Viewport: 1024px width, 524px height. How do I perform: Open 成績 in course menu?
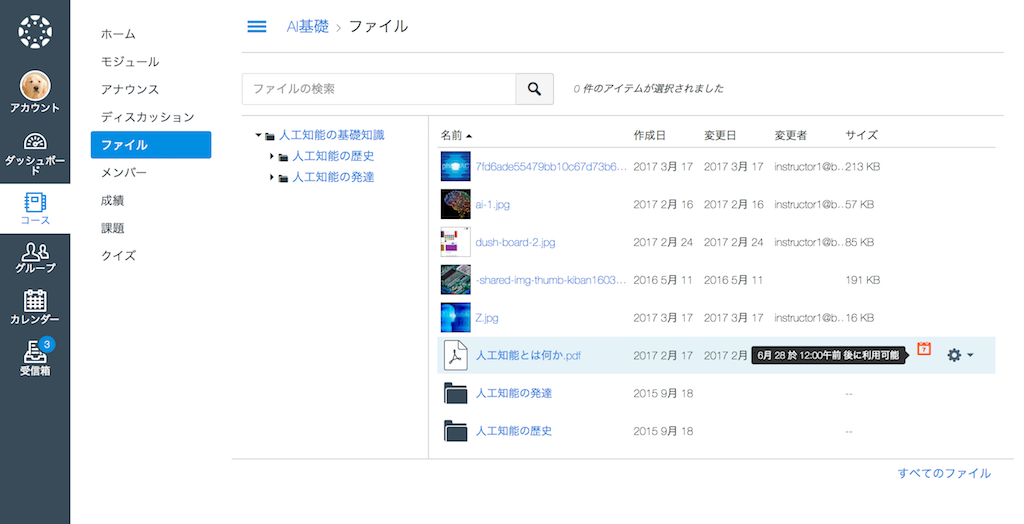click(x=112, y=201)
